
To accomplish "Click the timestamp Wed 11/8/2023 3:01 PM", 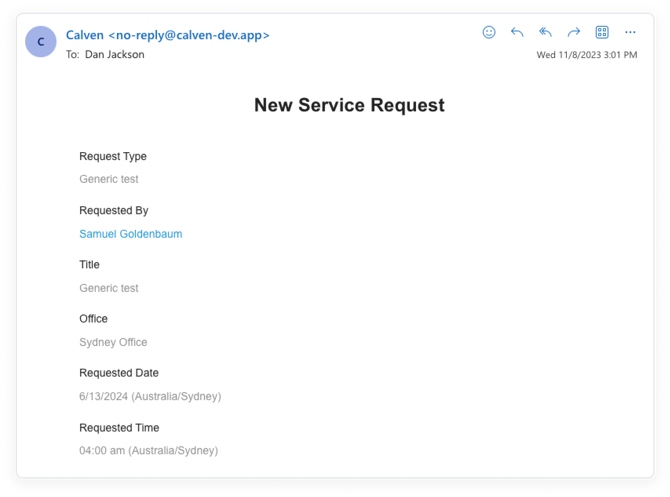I will coord(587,55).
